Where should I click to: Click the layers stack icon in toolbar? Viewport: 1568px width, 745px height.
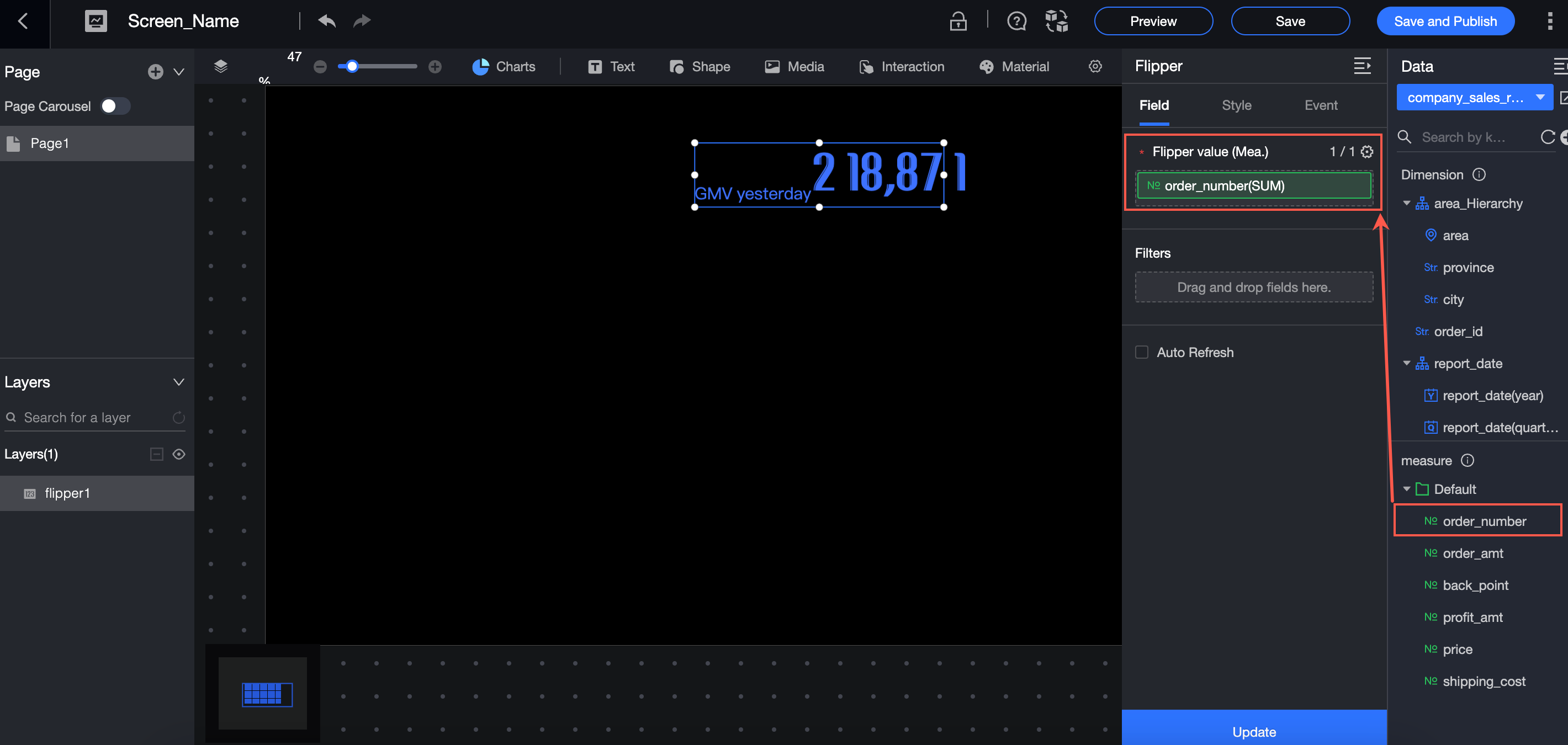221,66
